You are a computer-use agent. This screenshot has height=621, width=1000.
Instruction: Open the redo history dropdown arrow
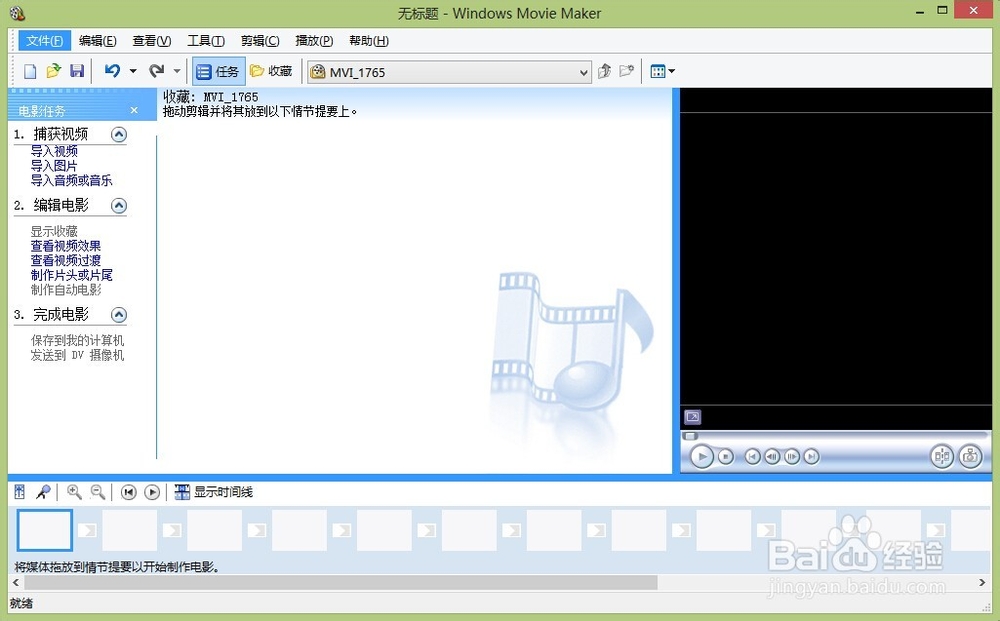[x=177, y=71]
